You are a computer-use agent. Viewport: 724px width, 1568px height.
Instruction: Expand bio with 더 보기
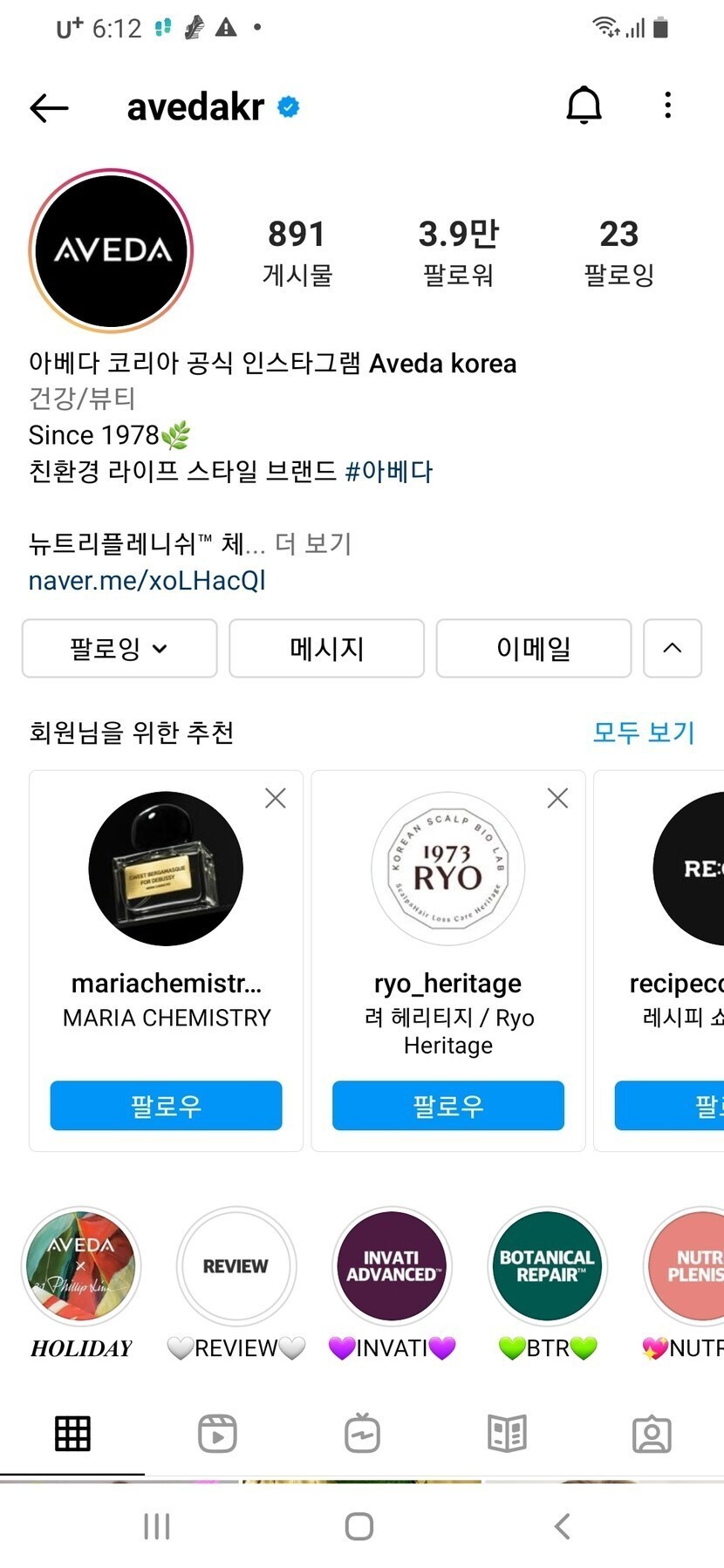click(x=313, y=544)
